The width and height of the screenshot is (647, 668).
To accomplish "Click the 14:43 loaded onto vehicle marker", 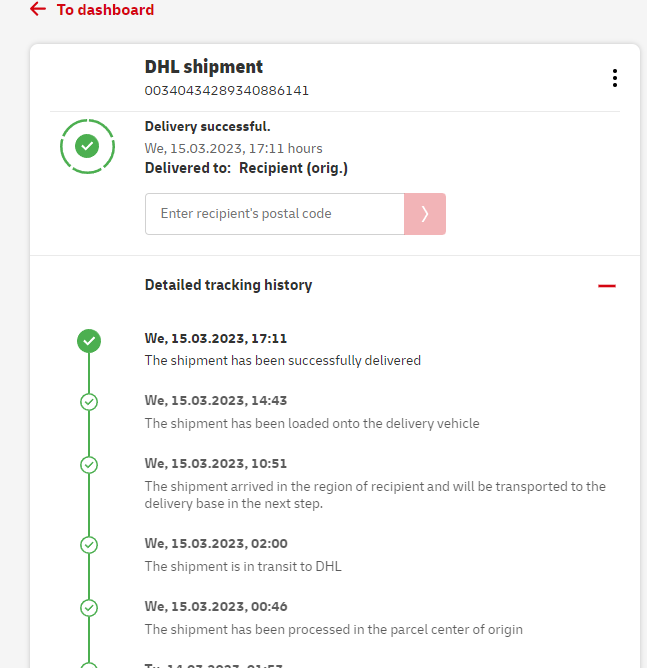I will [89, 402].
